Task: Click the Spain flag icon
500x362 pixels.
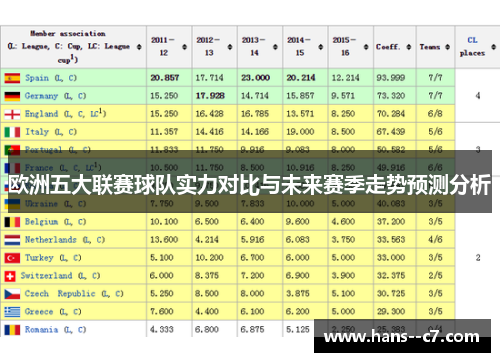Action: click(x=12, y=78)
